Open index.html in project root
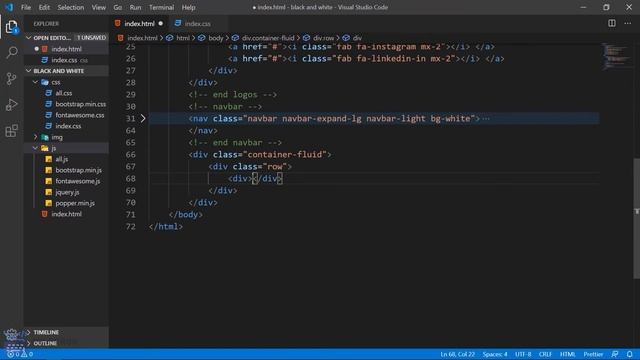This screenshot has width=640, height=360. tap(66, 214)
